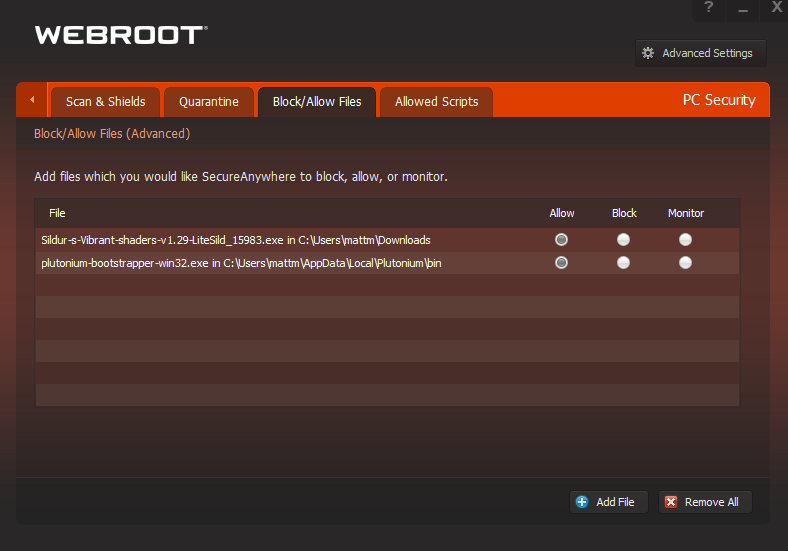
Task: Click the Block column header
Action: point(624,213)
